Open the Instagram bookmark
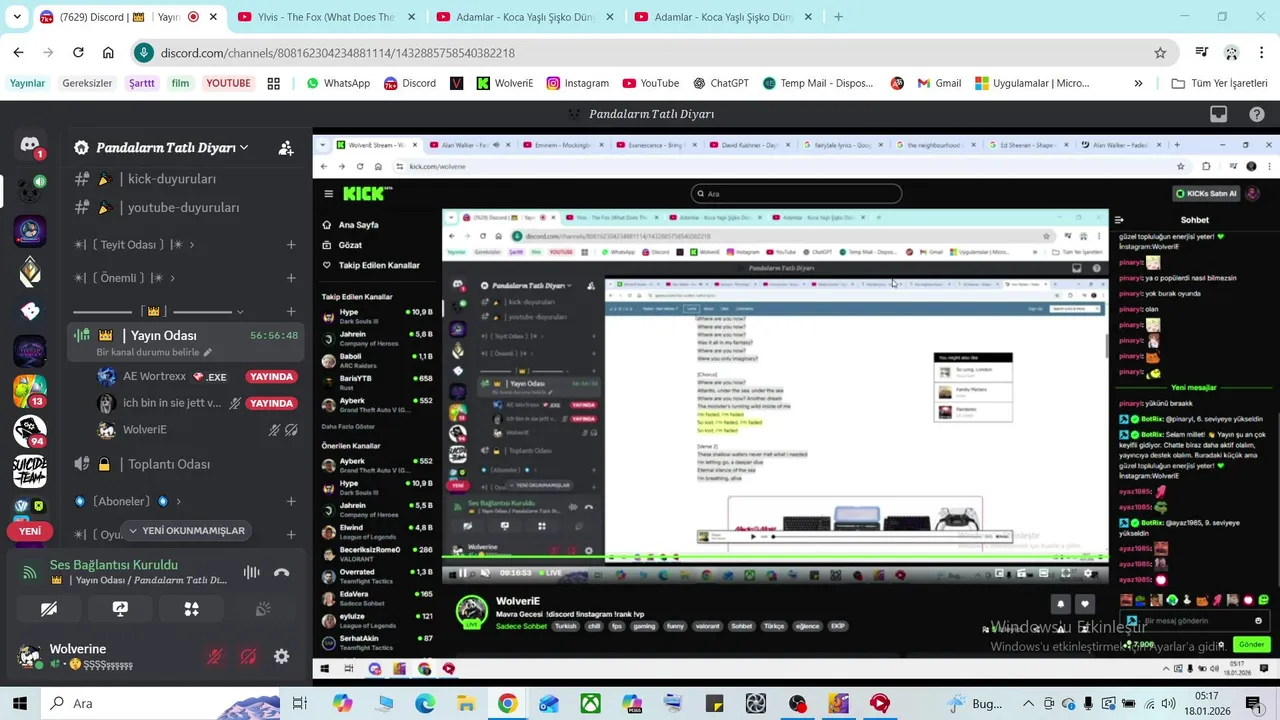The image size is (1280, 720). pyautogui.click(x=577, y=83)
